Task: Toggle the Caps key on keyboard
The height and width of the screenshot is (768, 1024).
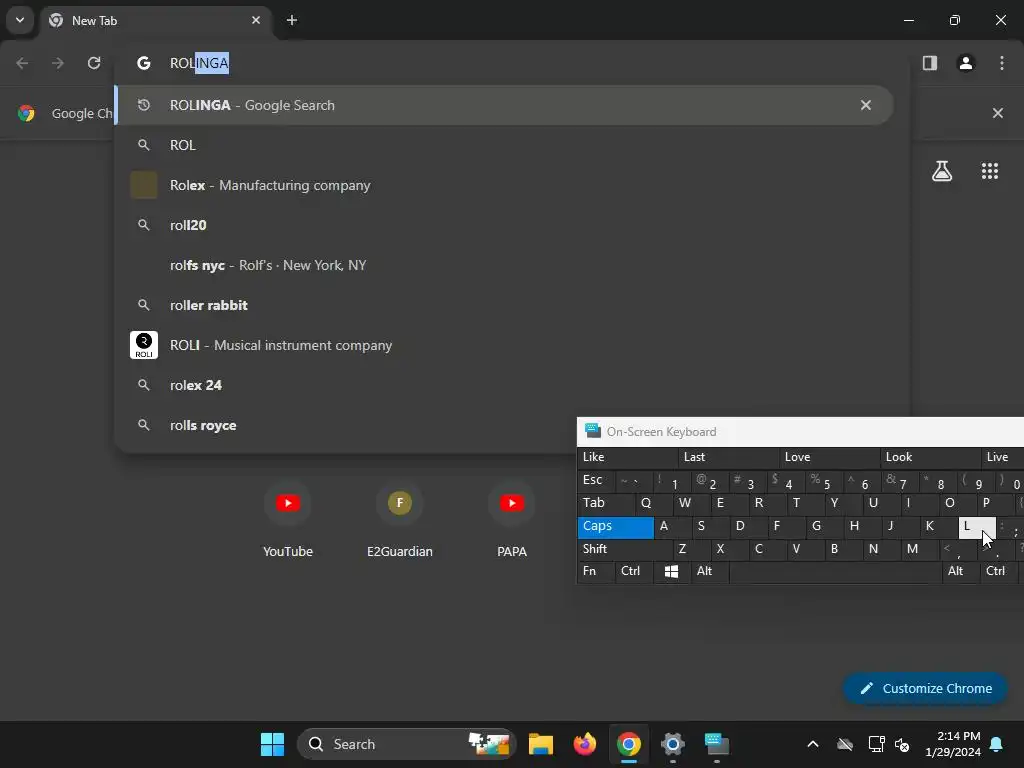Action: click(615, 527)
